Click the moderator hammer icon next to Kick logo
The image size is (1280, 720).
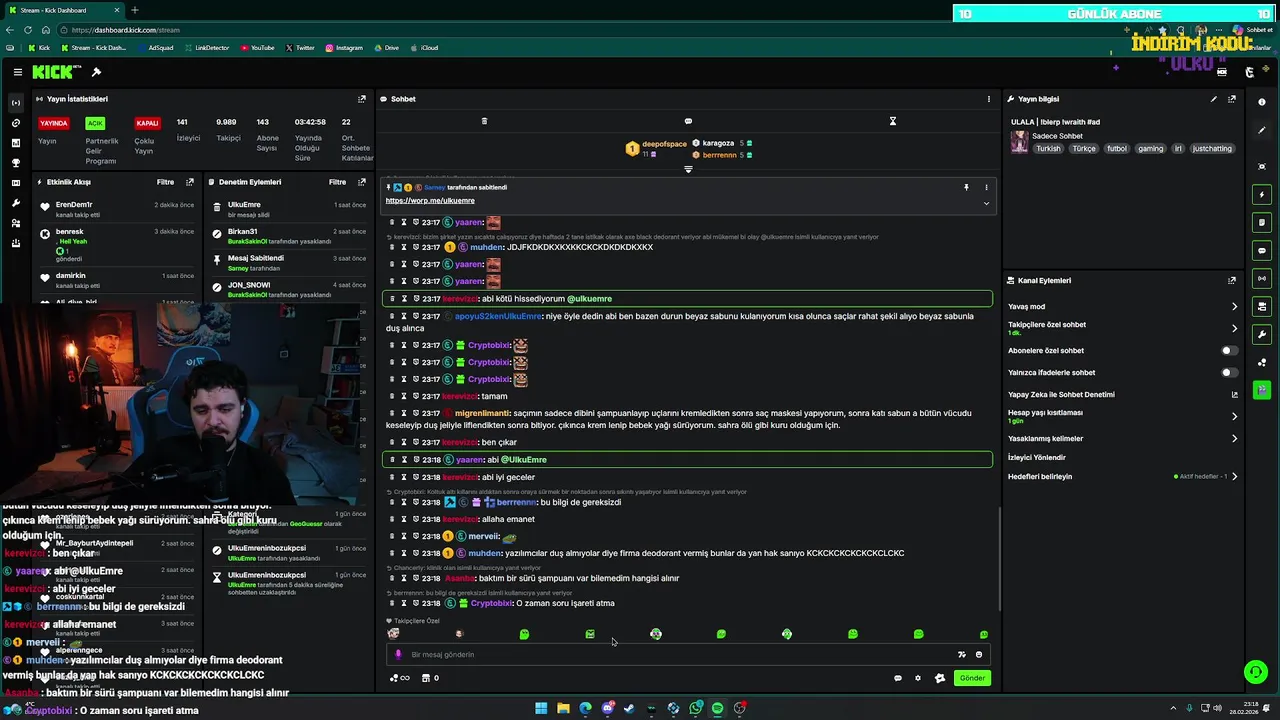pyautogui.click(x=96, y=72)
